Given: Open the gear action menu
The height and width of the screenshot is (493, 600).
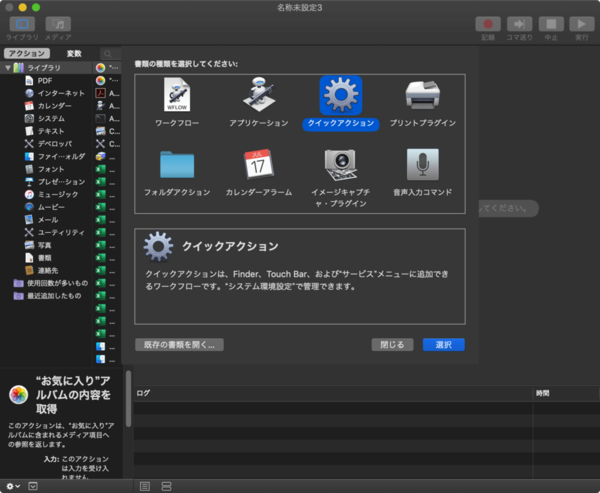Looking at the screenshot, I should tap(13, 486).
